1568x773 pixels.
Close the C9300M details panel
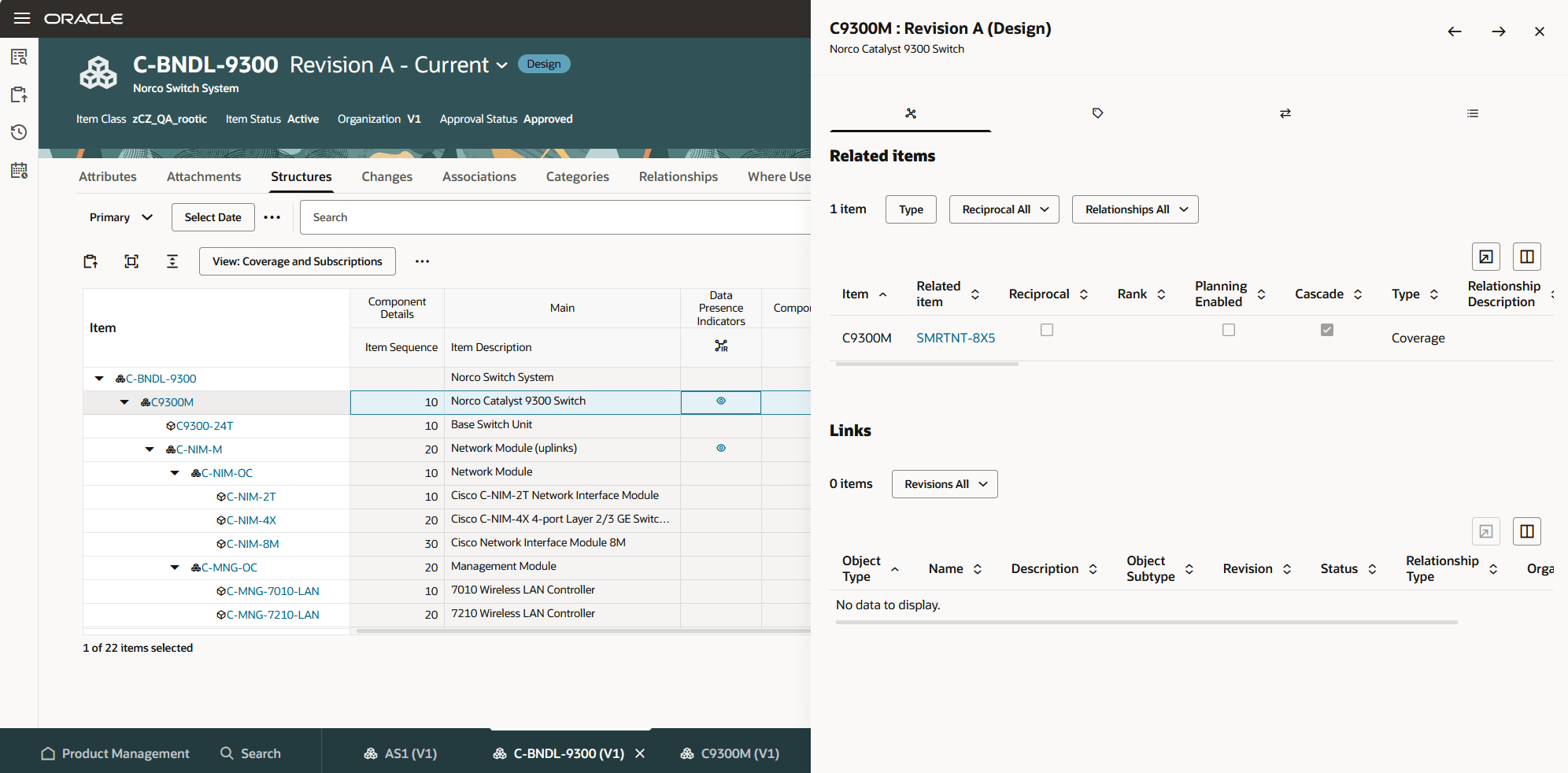point(1540,31)
